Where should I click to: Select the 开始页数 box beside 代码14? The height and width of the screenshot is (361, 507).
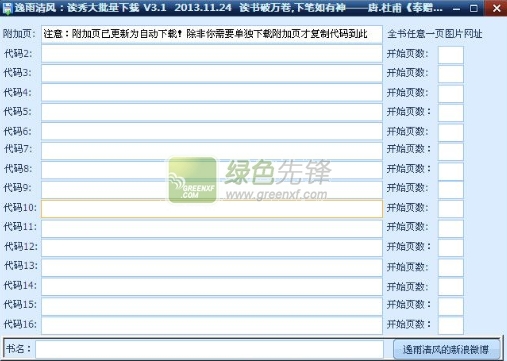coord(451,287)
